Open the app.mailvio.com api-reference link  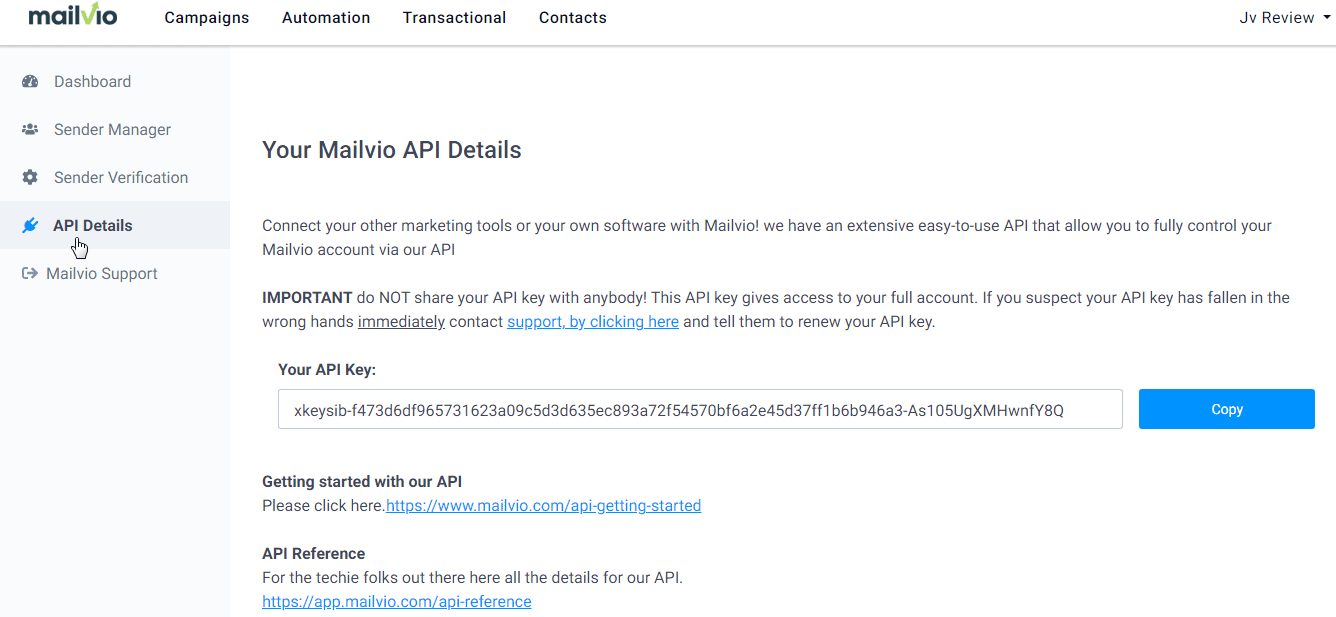(x=397, y=602)
